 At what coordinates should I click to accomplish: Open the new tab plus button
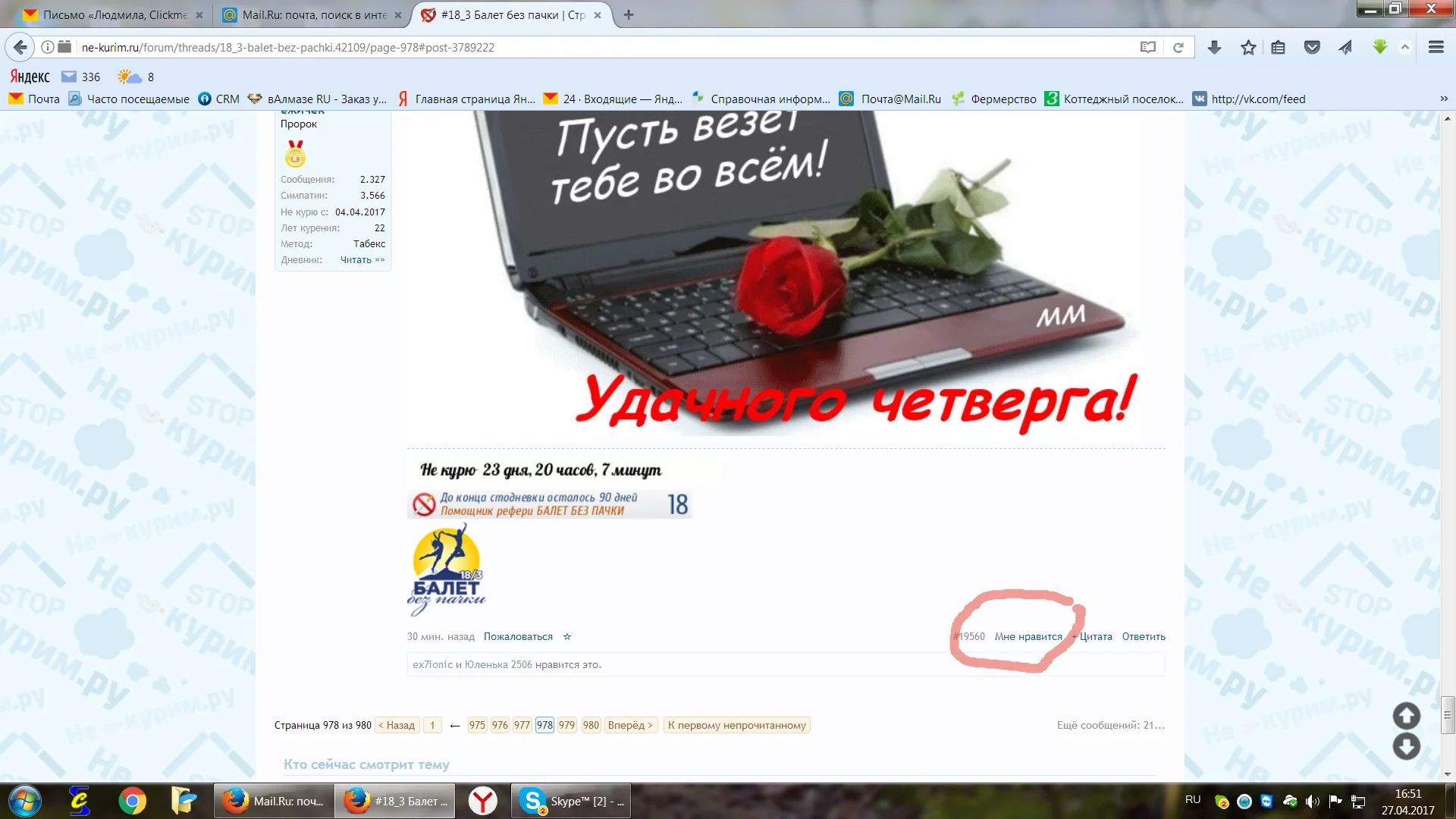pyautogui.click(x=628, y=14)
